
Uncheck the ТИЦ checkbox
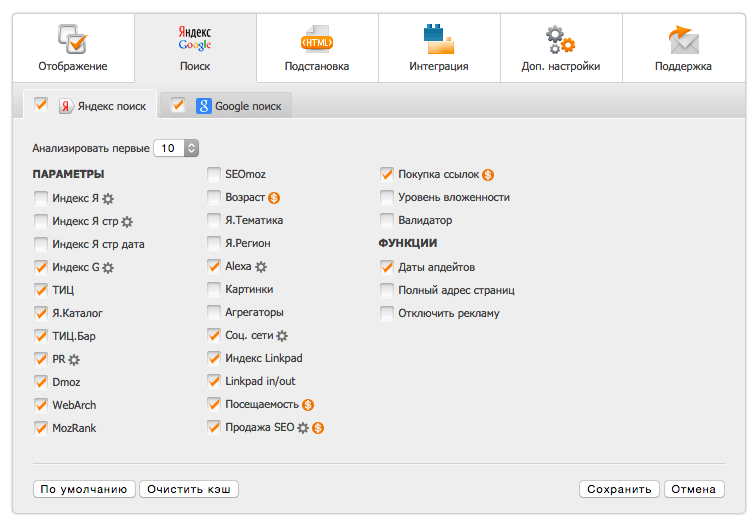[41, 290]
